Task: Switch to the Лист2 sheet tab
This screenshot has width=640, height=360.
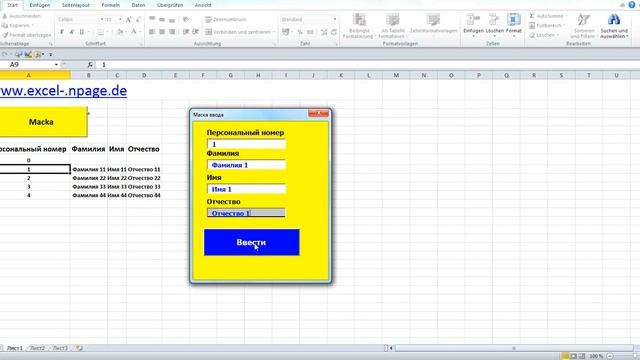Action: (x=37, y=348)
